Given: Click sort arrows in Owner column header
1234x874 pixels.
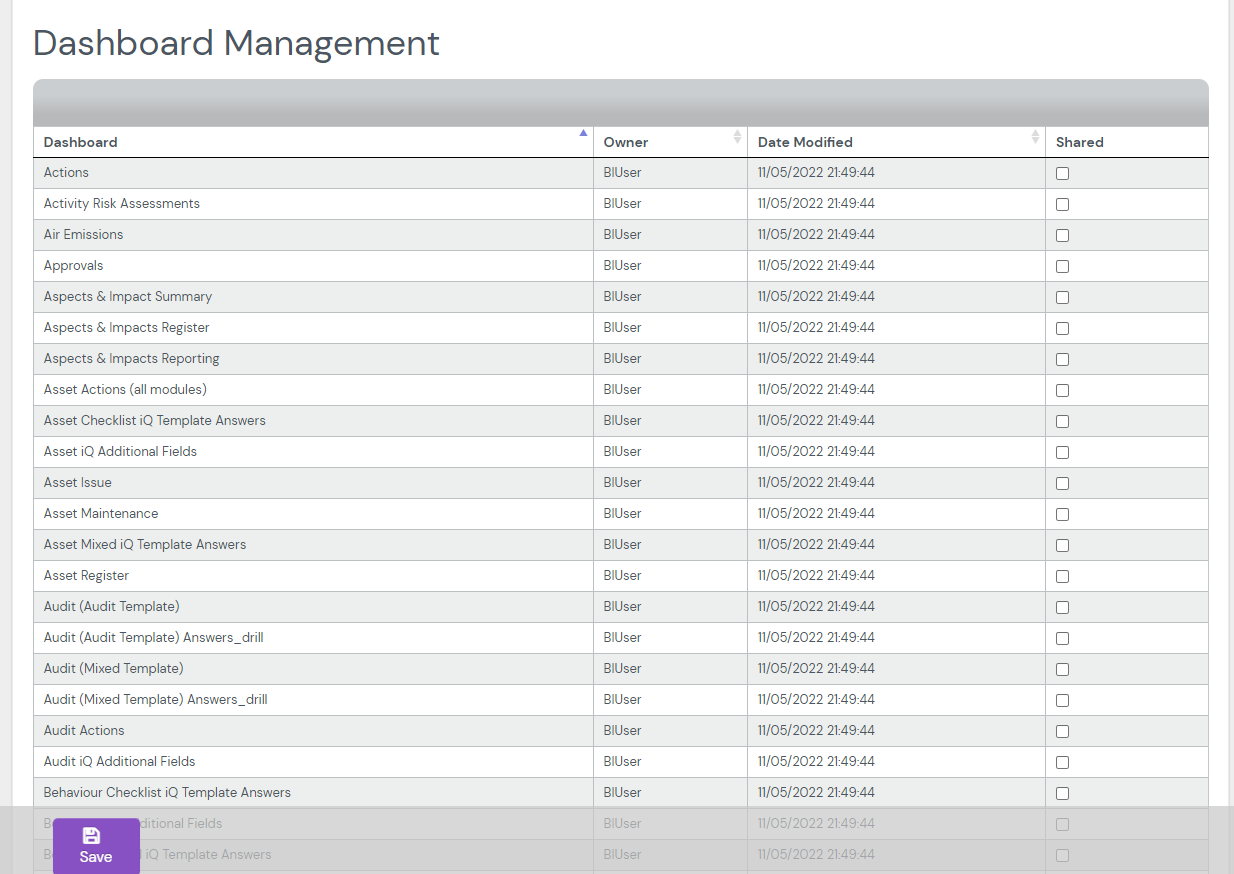Looking at the screenshot, I should (x=737, y=137).
